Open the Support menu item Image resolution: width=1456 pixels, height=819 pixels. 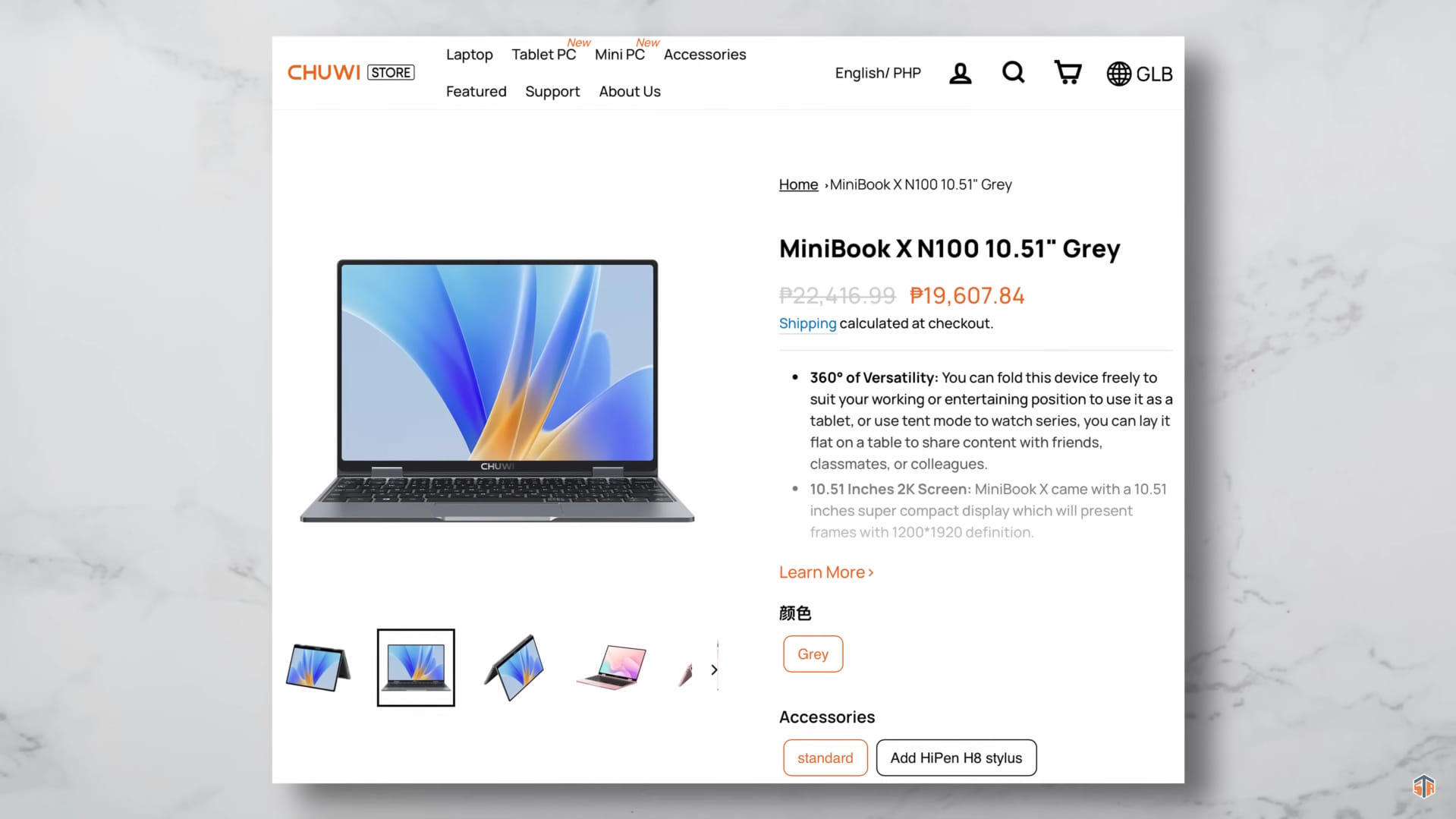click(x=552, y=92)
